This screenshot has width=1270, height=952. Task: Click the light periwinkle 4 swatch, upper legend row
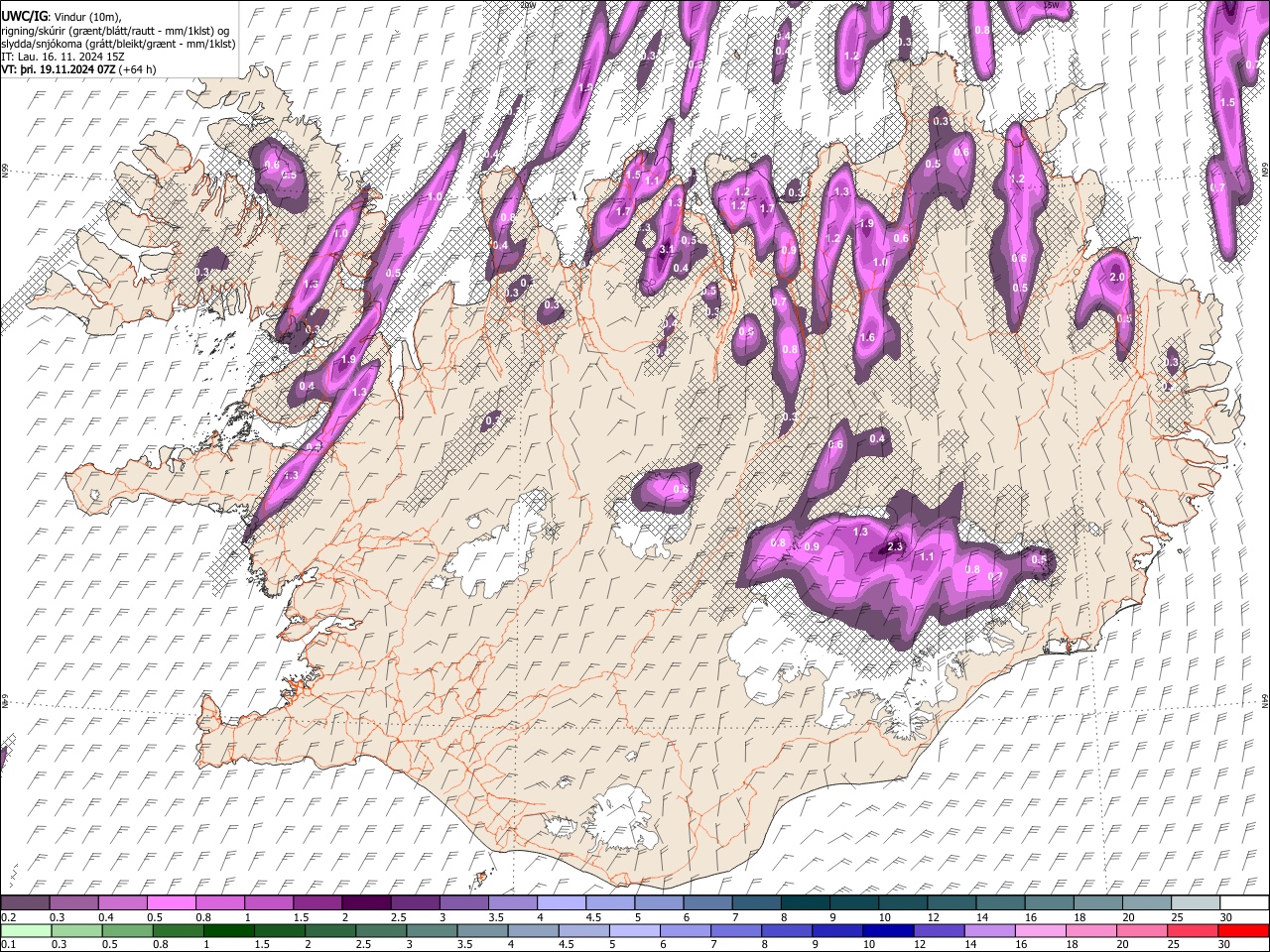pyautogui.click(x=562, y=902)
